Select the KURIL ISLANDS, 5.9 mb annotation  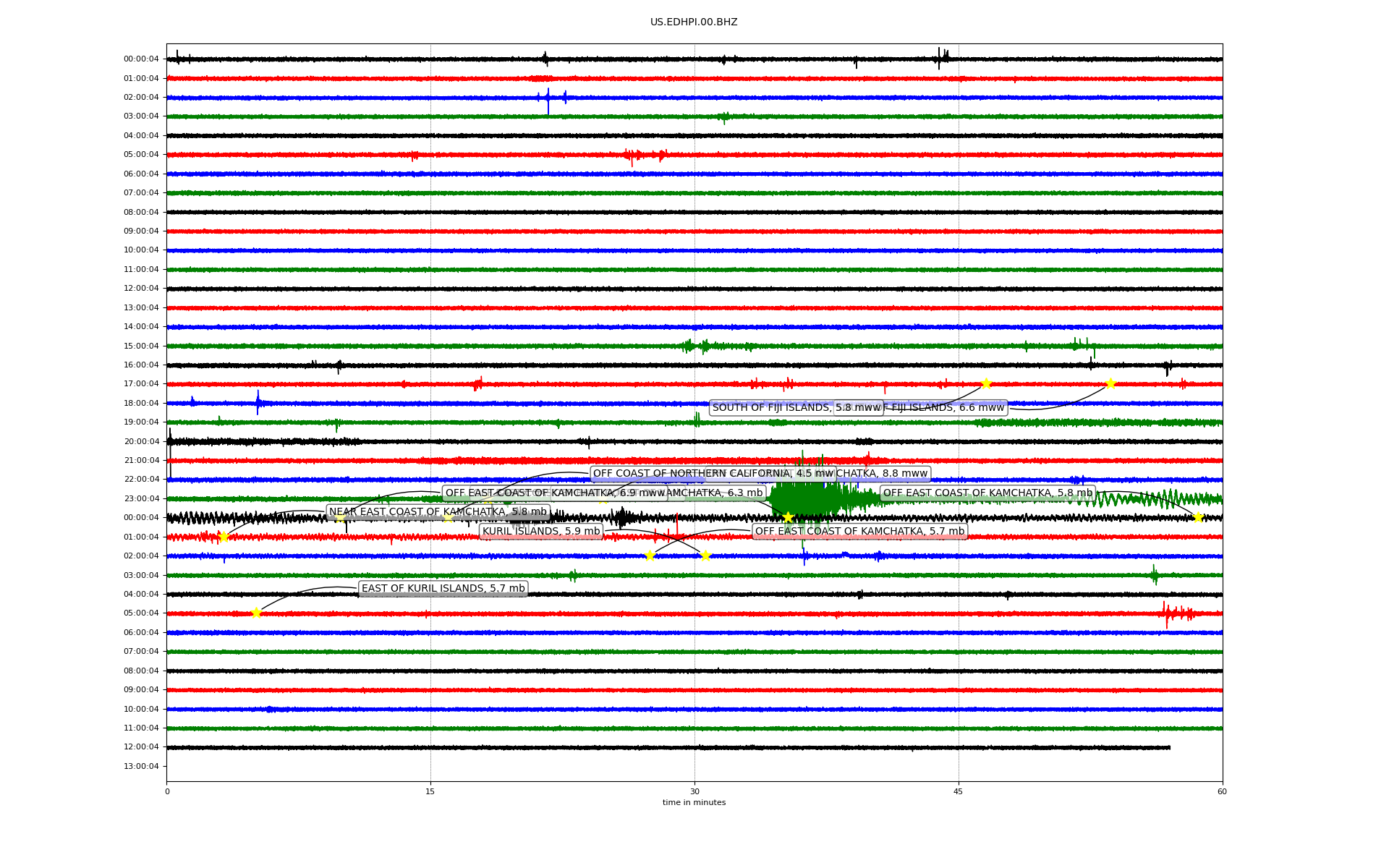(x=541, y=532)
